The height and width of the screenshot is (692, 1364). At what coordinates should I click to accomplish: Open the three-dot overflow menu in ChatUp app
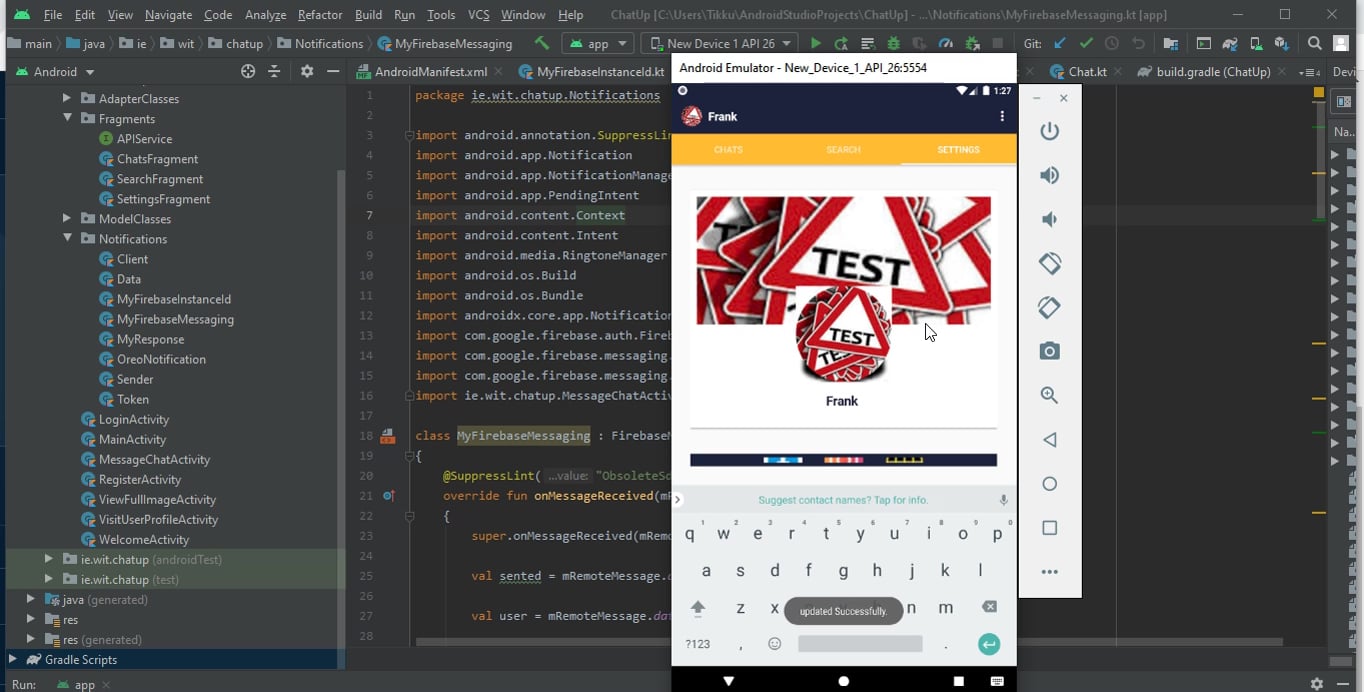coord(1002,116)
